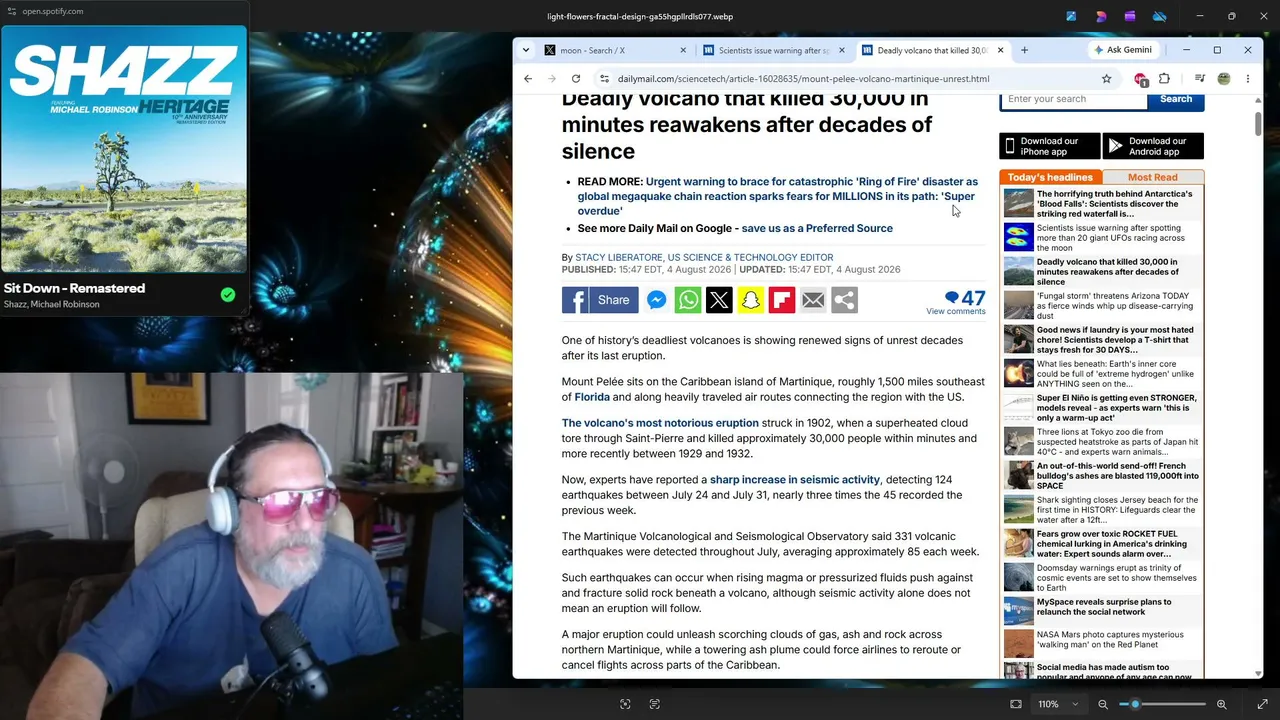Image resolution: width=1280 pixels, height=720 pixels.
Task: Open the red extension icon with badge
Action: [1141, 79]
